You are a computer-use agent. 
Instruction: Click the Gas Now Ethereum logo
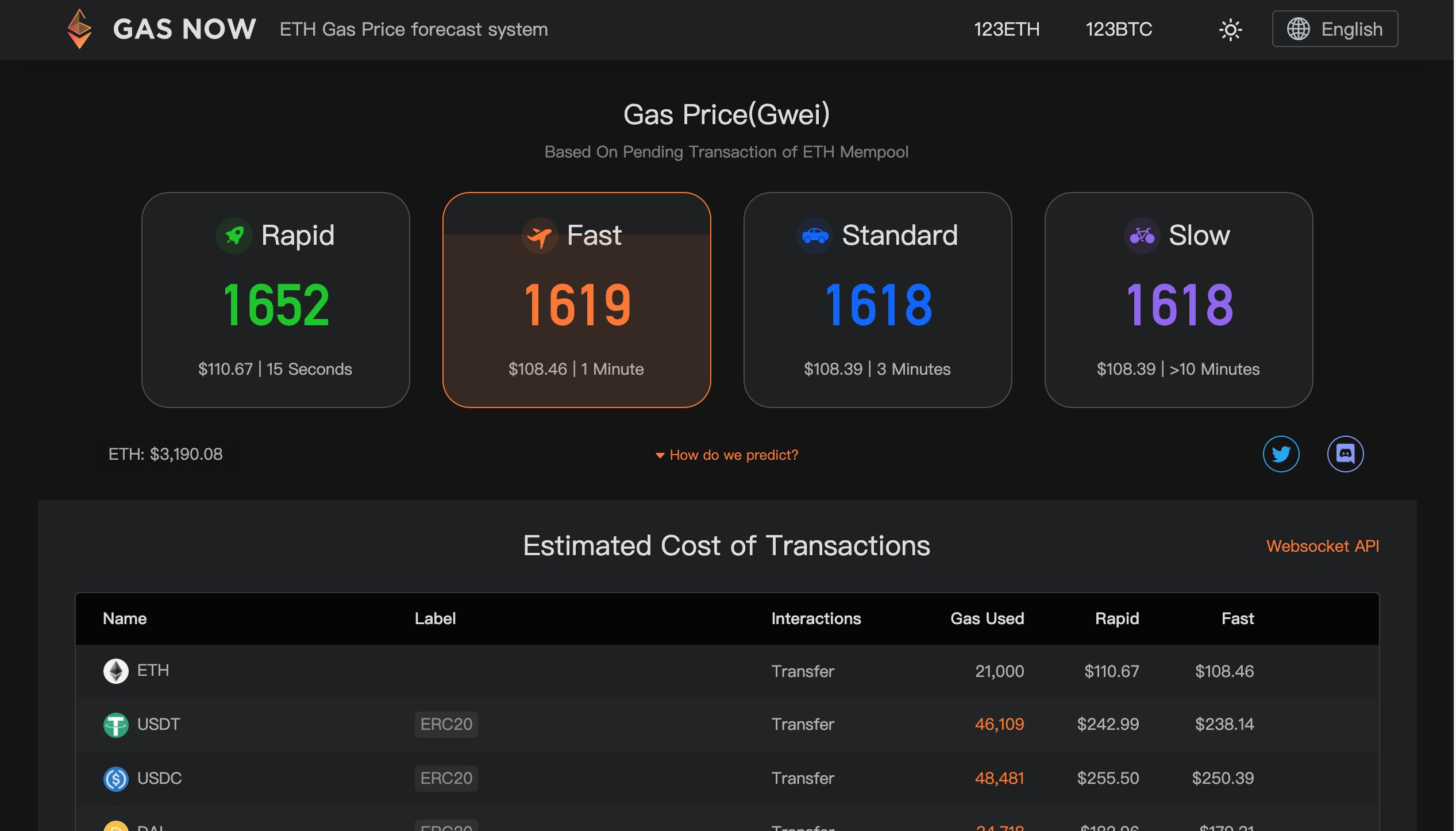[79, 29]
